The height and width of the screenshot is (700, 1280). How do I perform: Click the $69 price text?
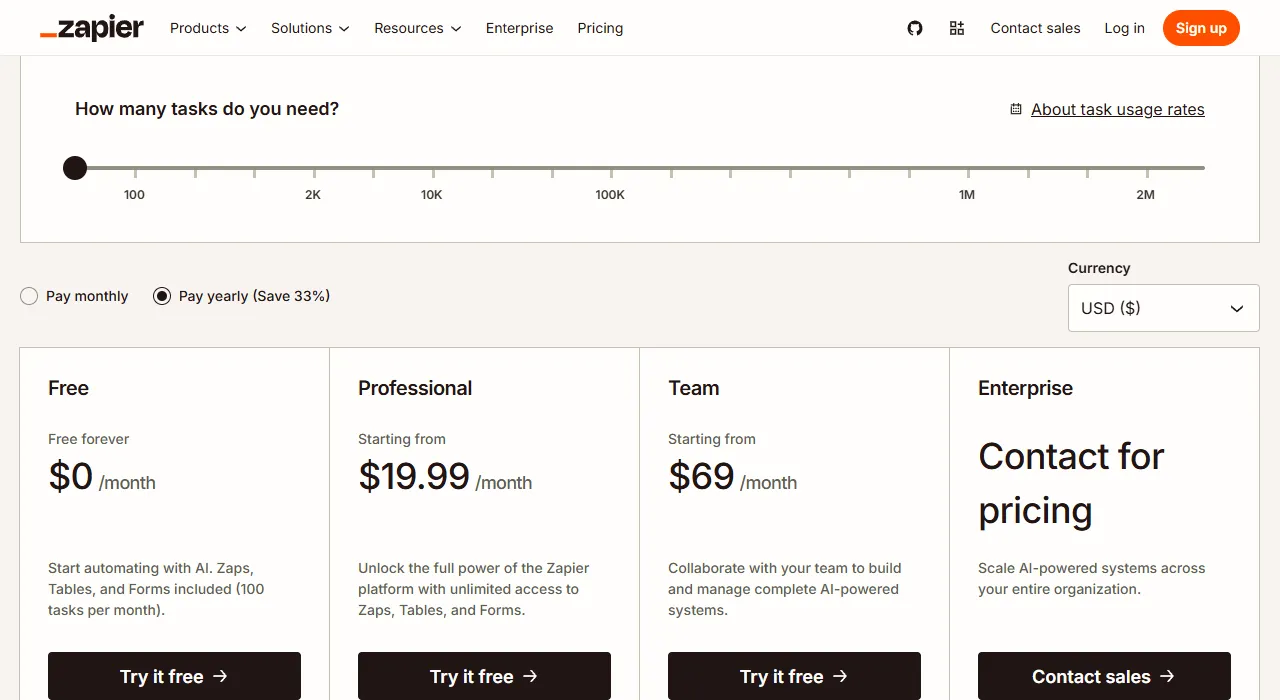coord(701,476)
